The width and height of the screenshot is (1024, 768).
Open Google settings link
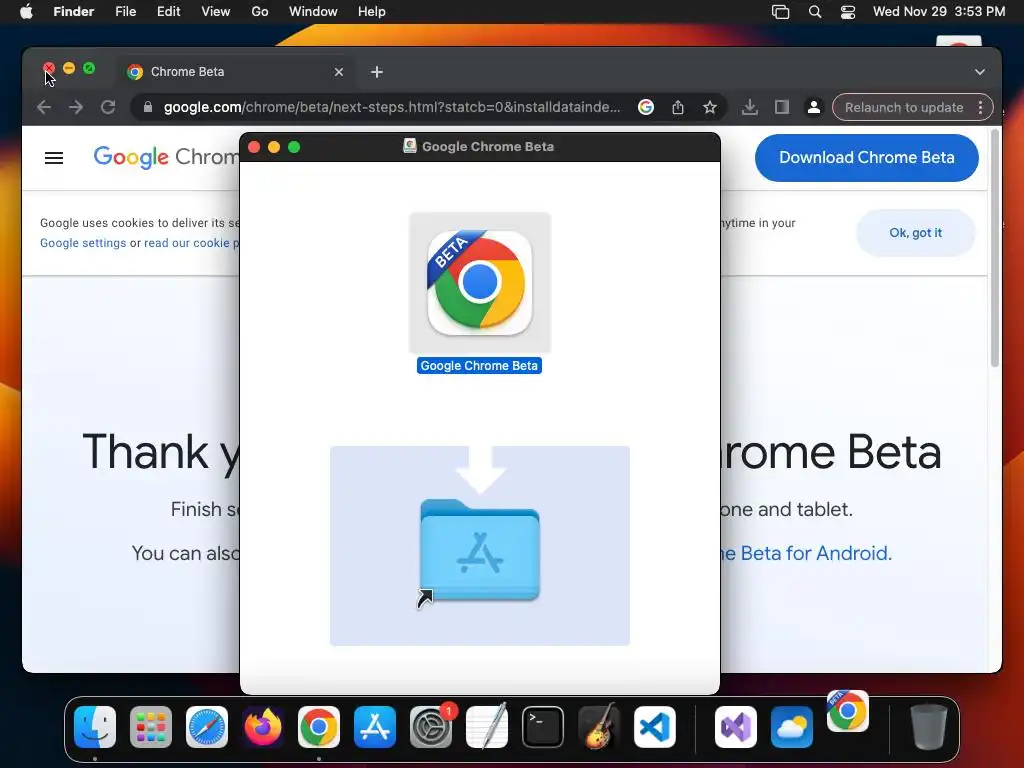coord(83,243)
